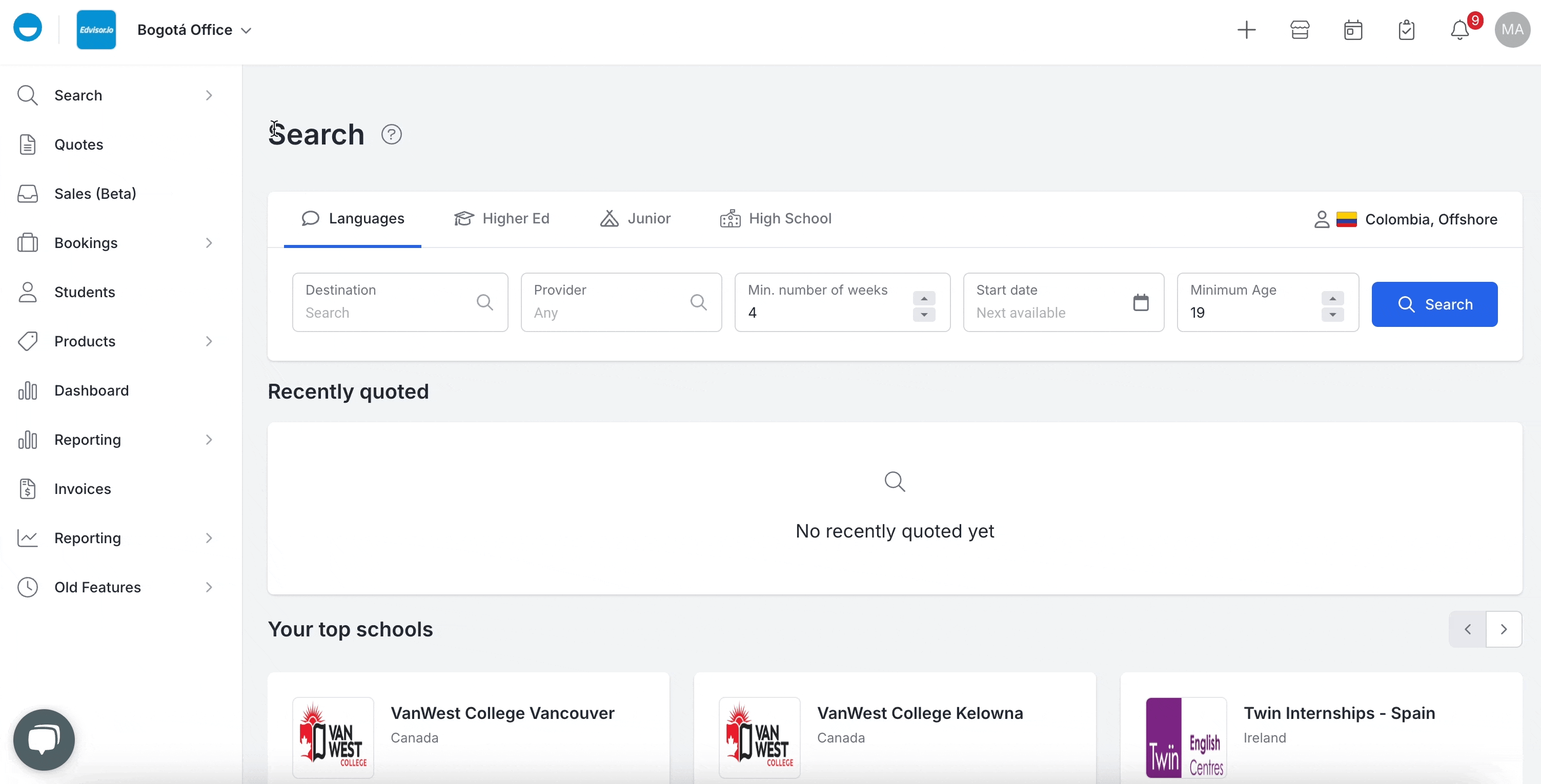Screen dimensions: 1541x784
Task: Click the Quotes sidebar icon
Action: [28, 144]
